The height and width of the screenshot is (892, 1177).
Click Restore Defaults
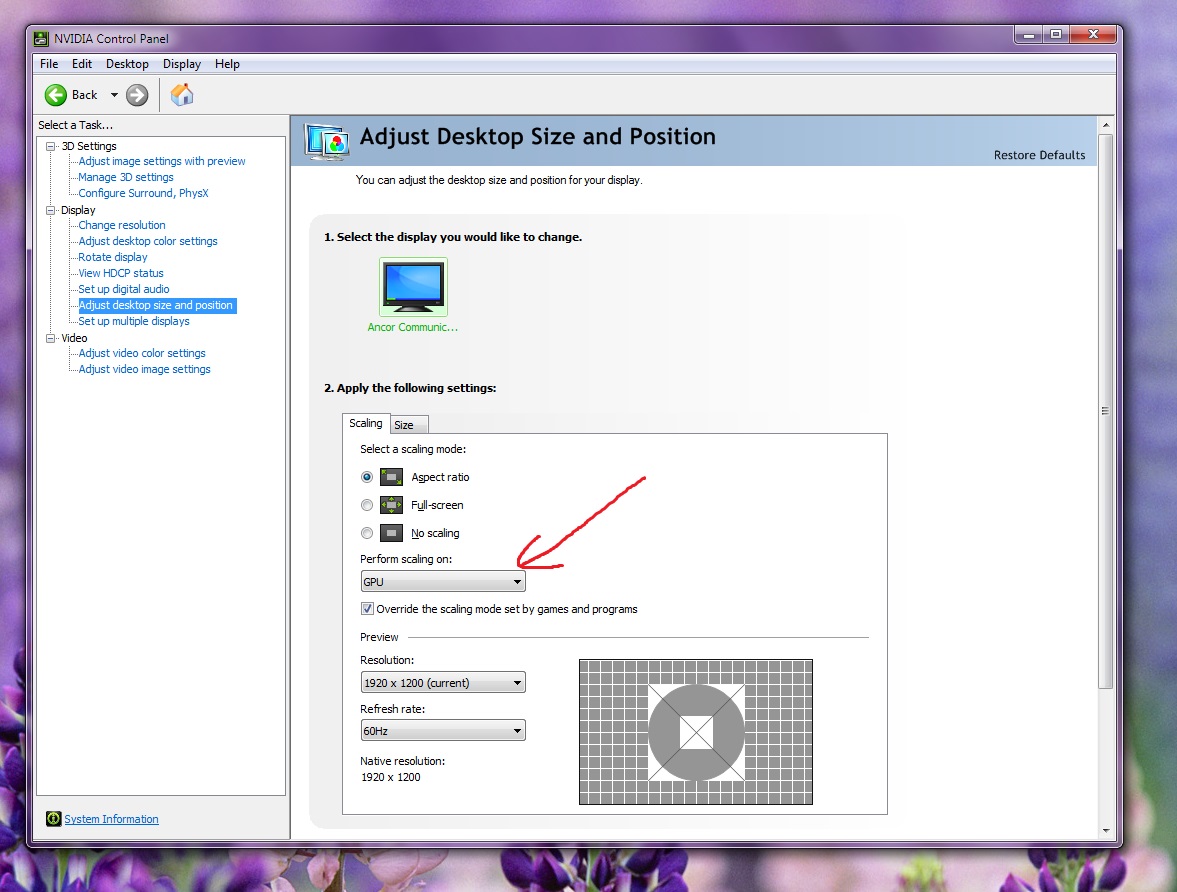[x=1039, y=155]
